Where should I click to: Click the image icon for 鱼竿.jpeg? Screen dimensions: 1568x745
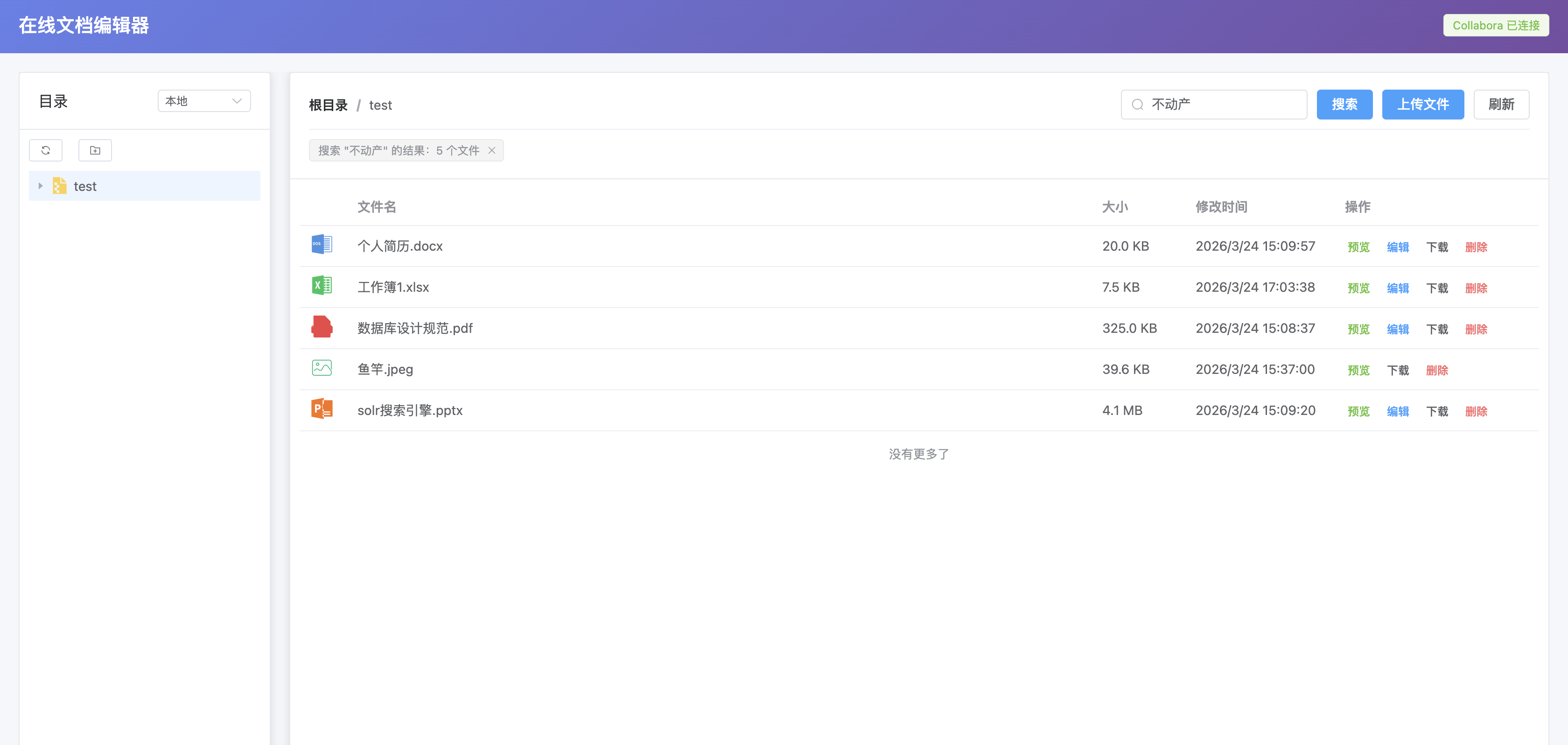click(322, 368)
